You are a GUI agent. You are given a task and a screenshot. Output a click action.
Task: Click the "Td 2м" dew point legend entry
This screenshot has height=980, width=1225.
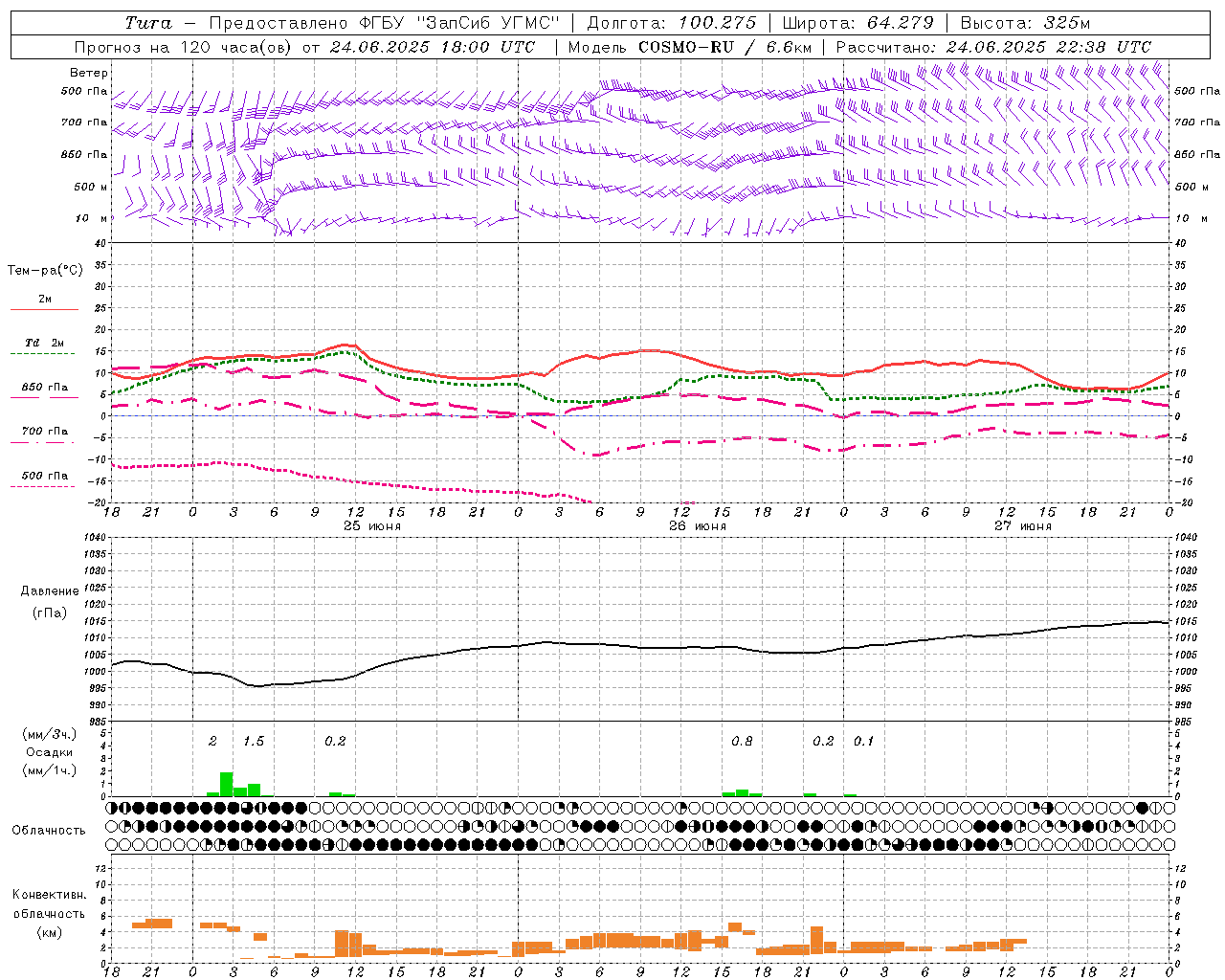point(44,343)
